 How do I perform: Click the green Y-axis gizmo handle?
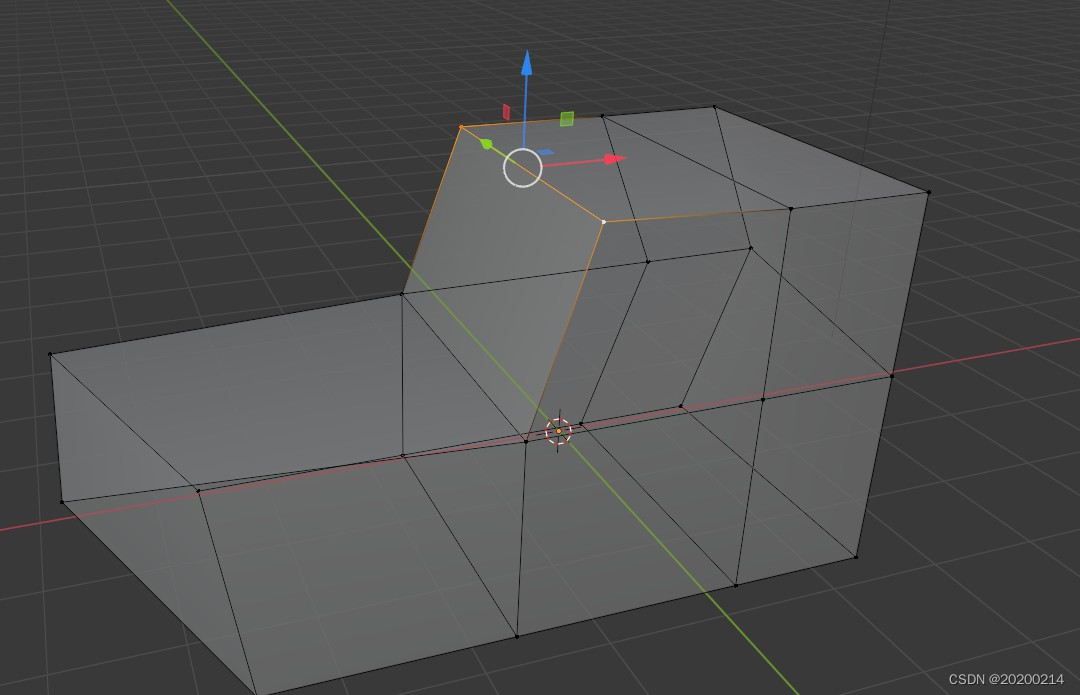click(486, 144)
